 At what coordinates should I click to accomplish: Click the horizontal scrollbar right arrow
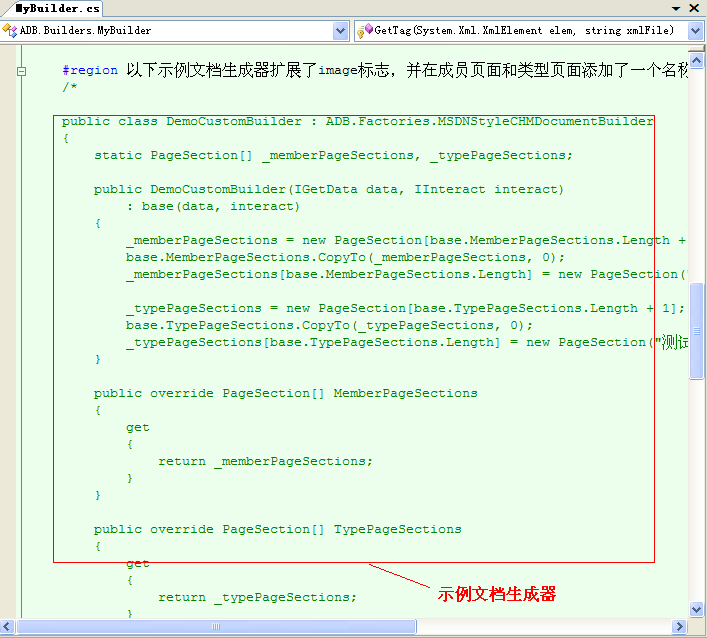(680, 627)
